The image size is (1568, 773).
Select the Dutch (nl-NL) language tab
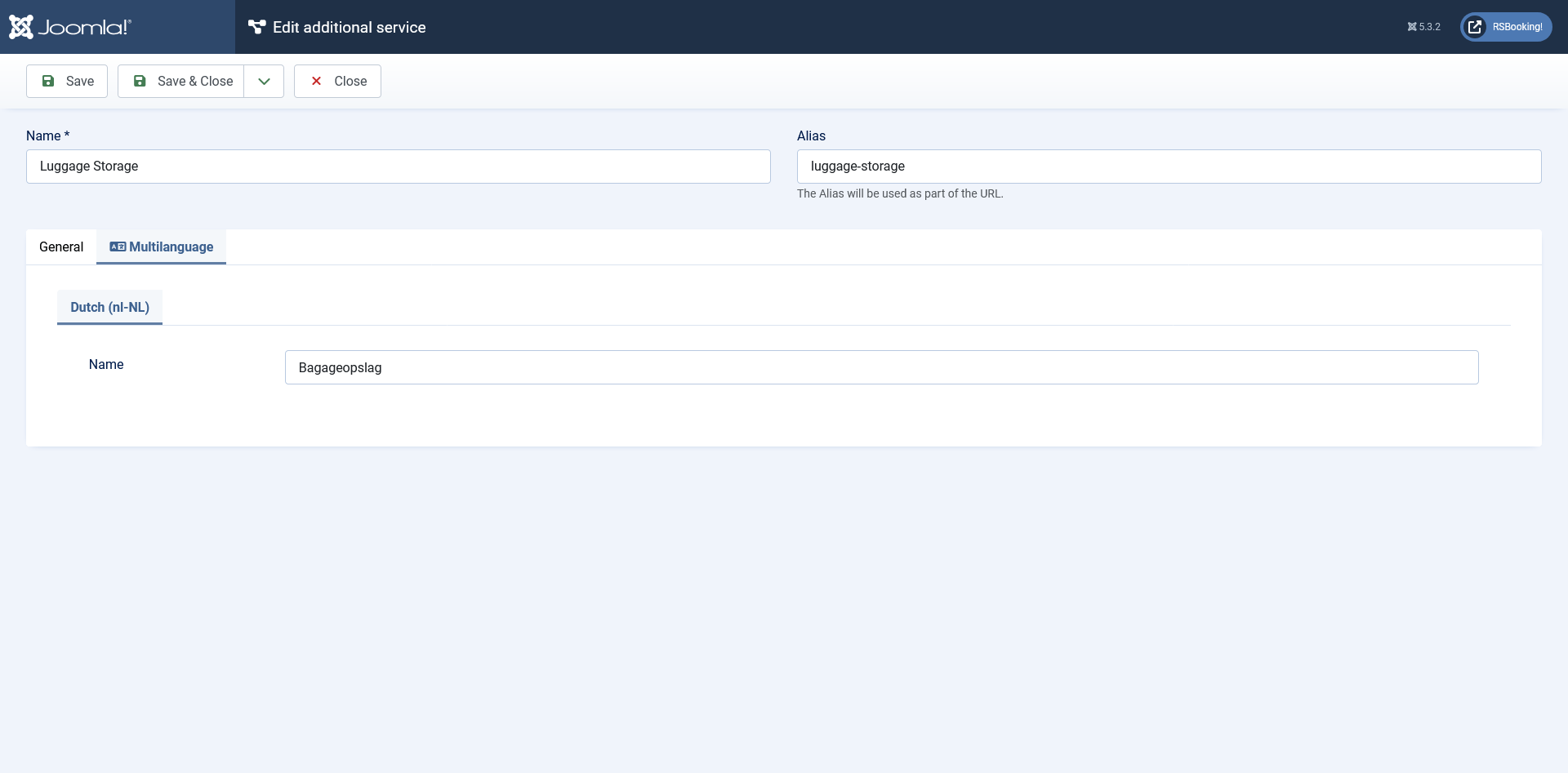click(109, 307)
